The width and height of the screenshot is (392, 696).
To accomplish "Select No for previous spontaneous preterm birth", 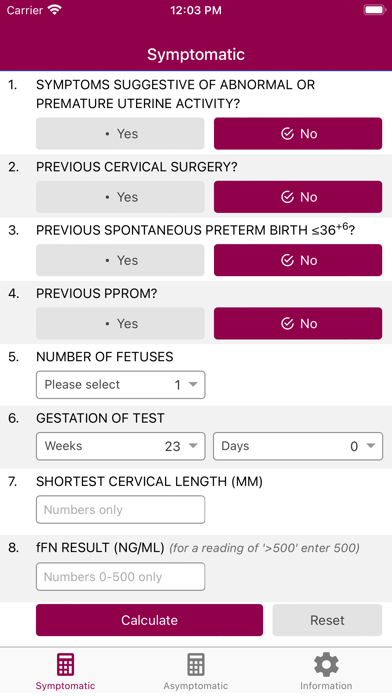I will [298, 260].
